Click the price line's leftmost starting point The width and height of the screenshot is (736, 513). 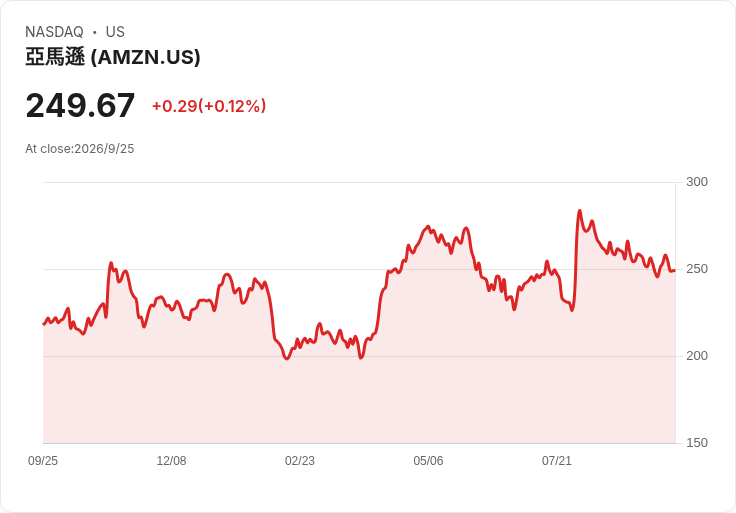[x=44, y=324]
